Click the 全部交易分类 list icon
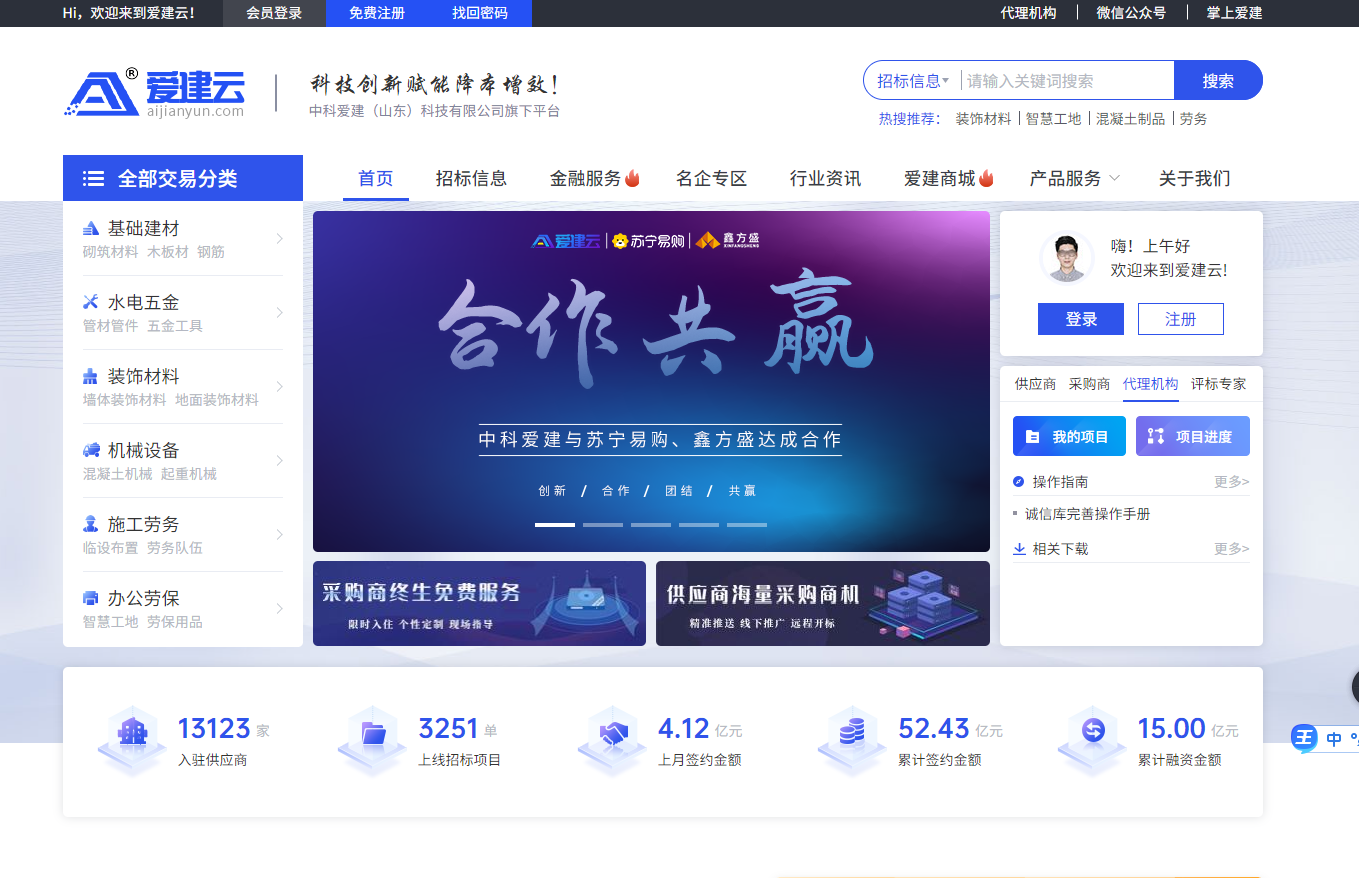1359x878 pixels. (x=93, y=179)
